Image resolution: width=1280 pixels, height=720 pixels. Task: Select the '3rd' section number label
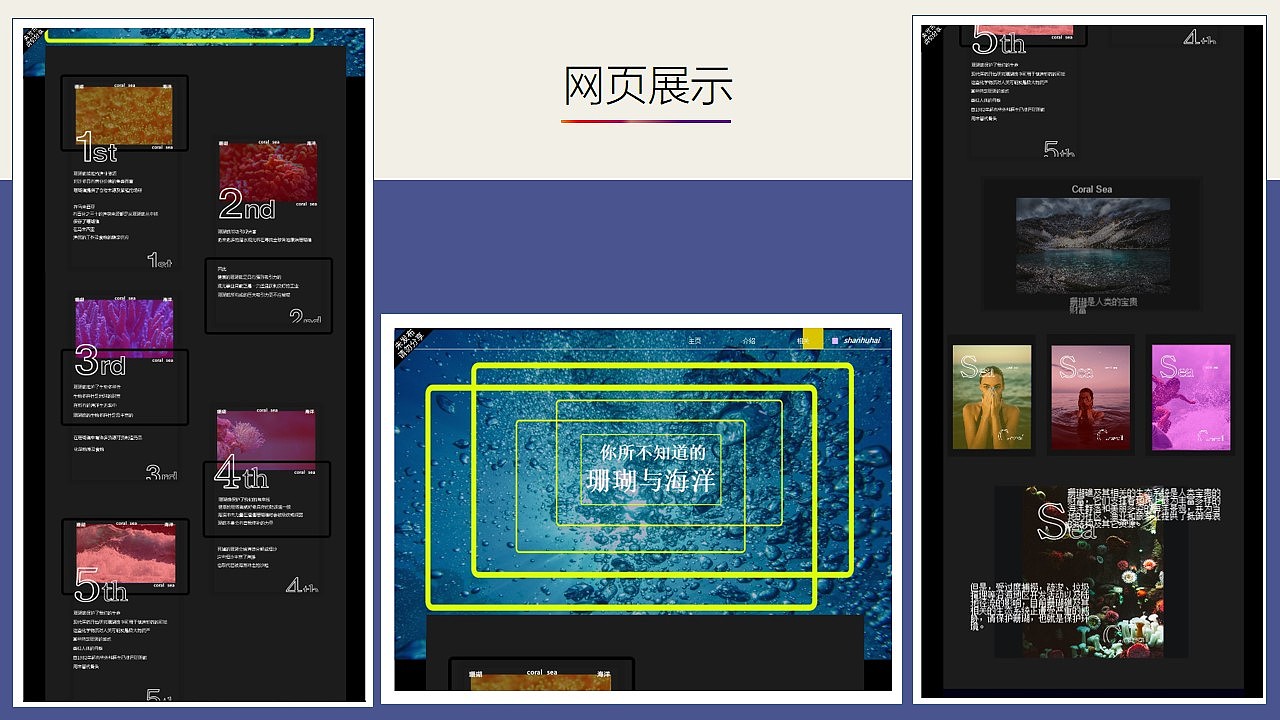click(x=98, y=362)
